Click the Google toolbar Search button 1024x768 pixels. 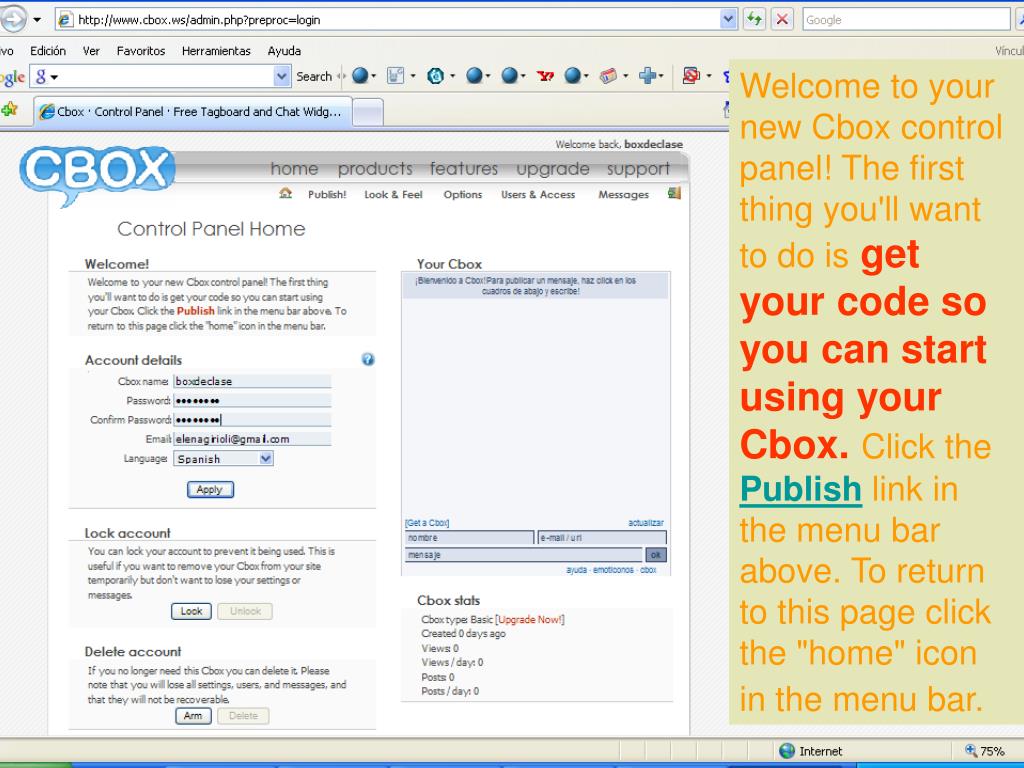click(314, 76)
